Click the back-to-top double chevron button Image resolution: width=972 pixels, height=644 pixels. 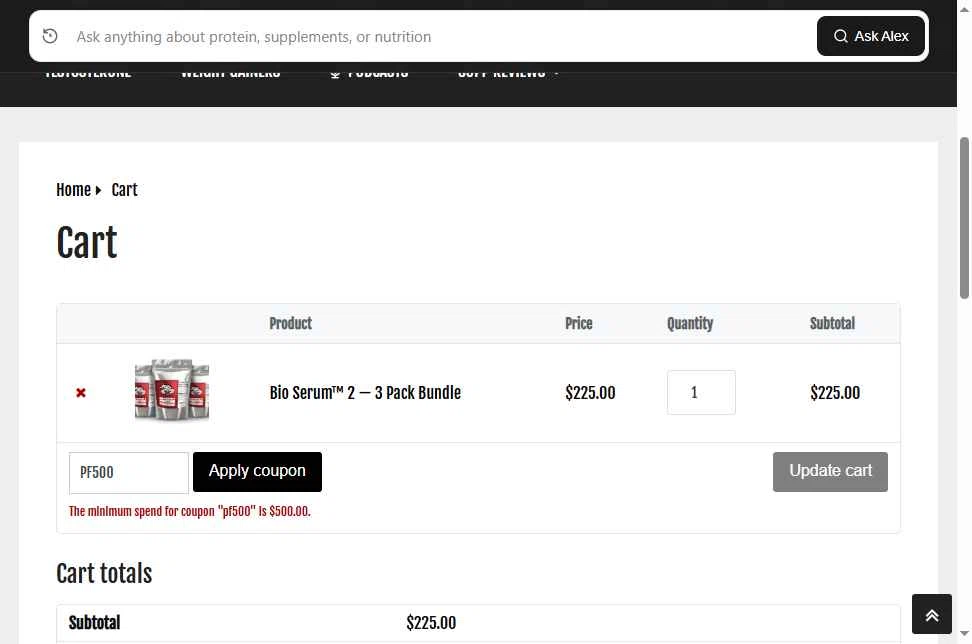[x=932, y=614]
